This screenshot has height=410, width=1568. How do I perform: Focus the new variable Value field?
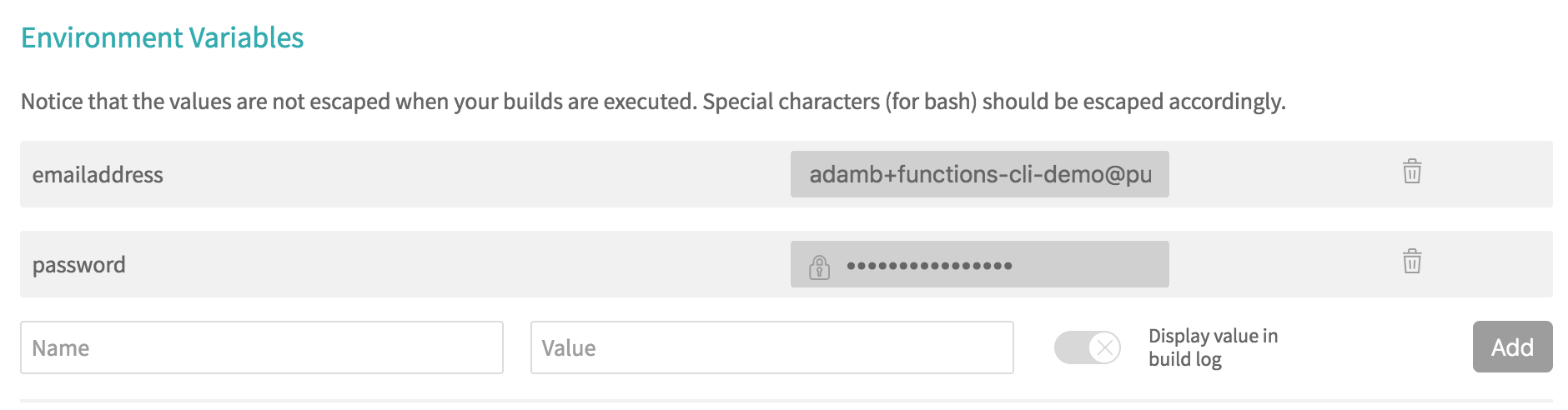point(771,347)
